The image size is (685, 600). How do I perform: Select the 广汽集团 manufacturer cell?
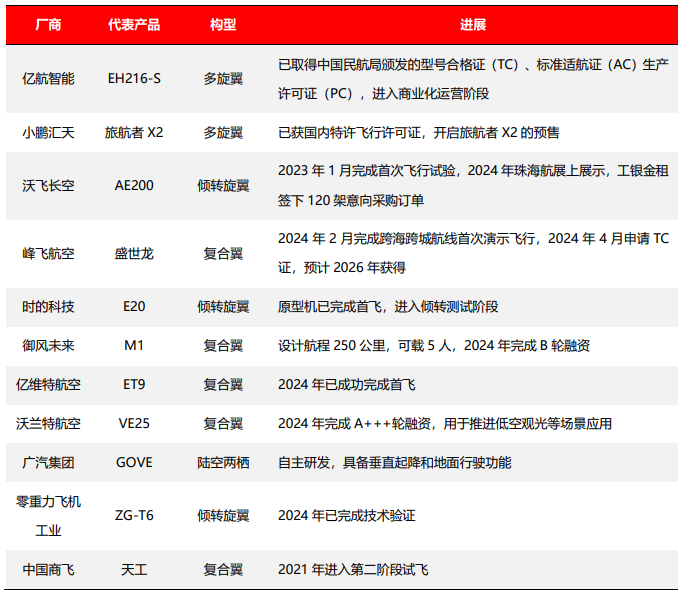point(48,463)
